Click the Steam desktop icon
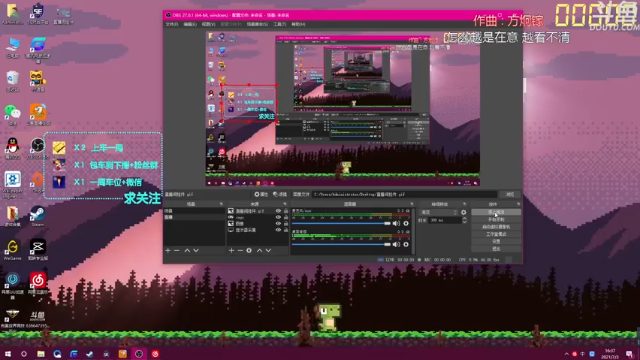 pyautogui.click(x=37, y=216)
